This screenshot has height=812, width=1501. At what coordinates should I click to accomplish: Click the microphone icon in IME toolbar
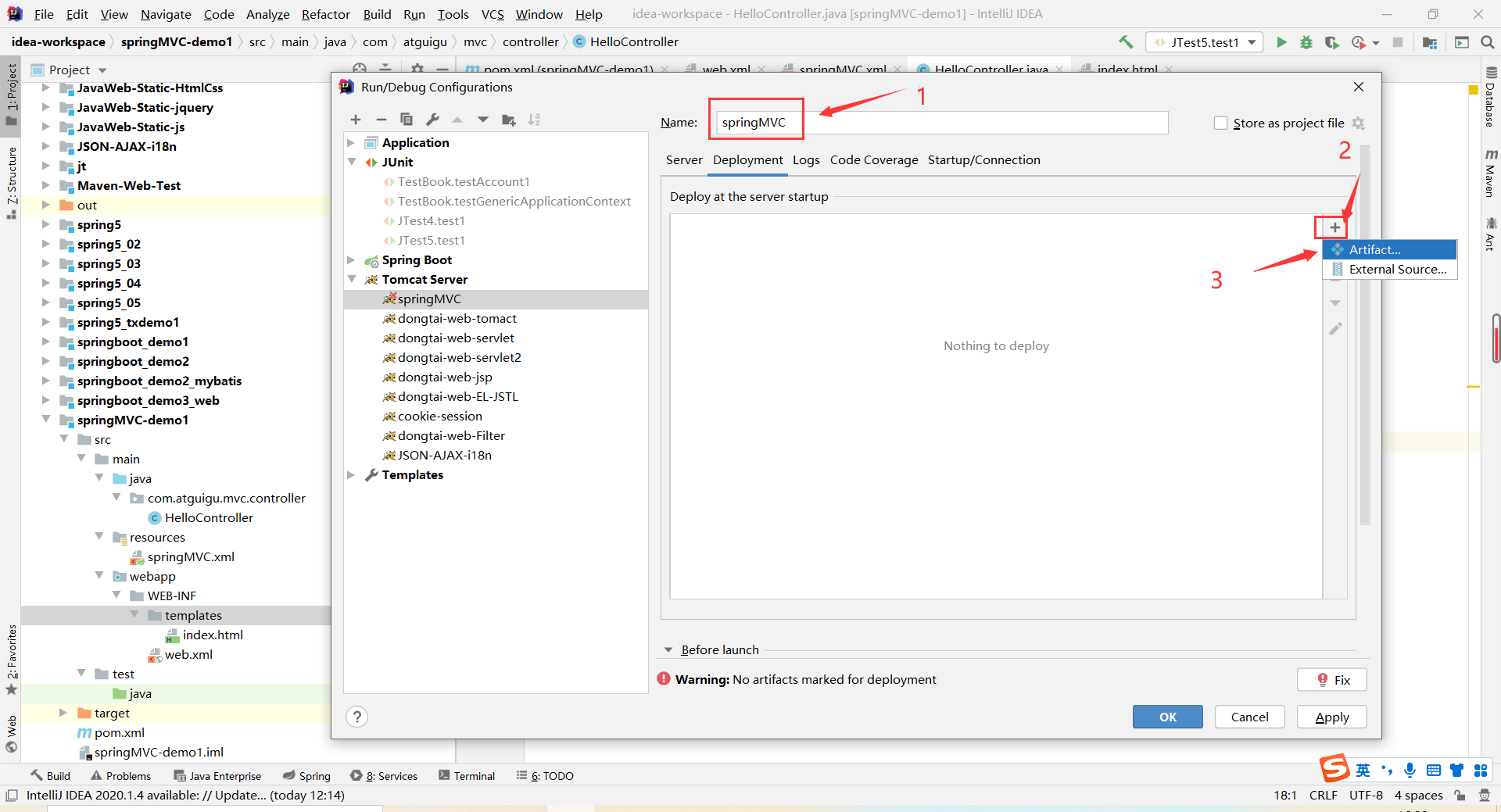click(1410, 771)
